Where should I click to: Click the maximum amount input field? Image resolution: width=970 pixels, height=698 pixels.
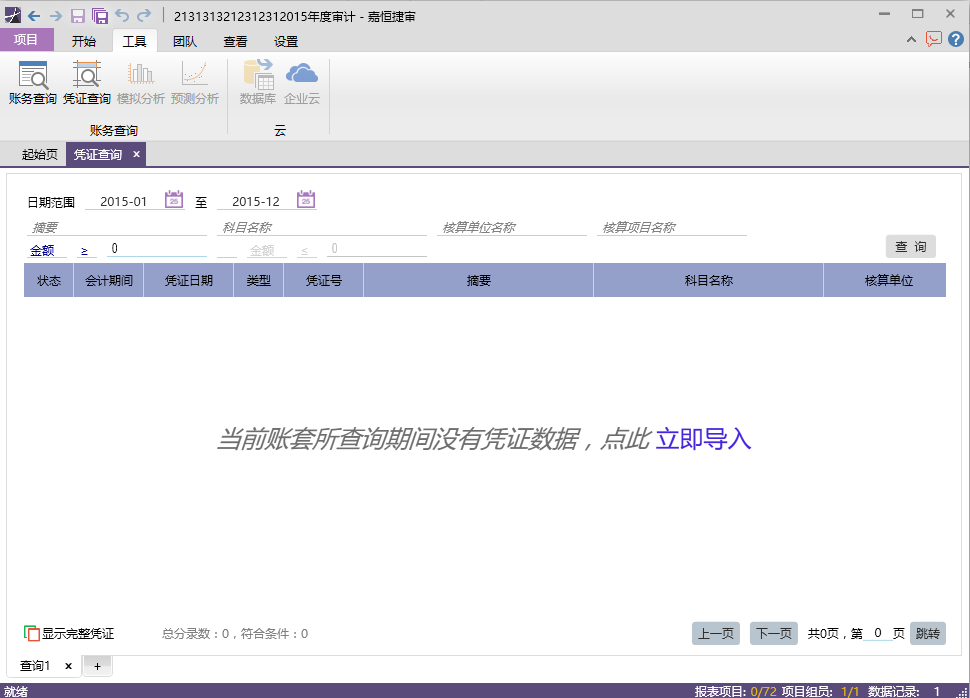point(377,248)
